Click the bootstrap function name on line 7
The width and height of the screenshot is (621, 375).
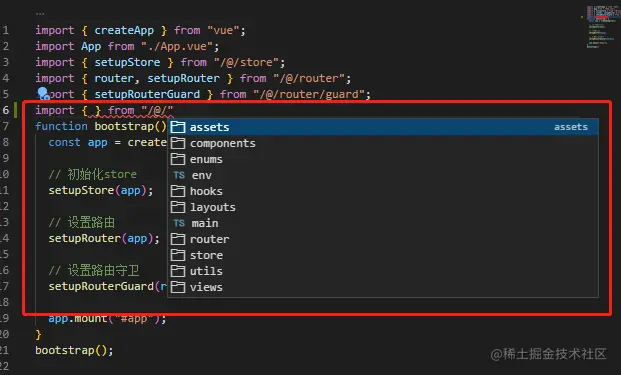tap(124, 126)
